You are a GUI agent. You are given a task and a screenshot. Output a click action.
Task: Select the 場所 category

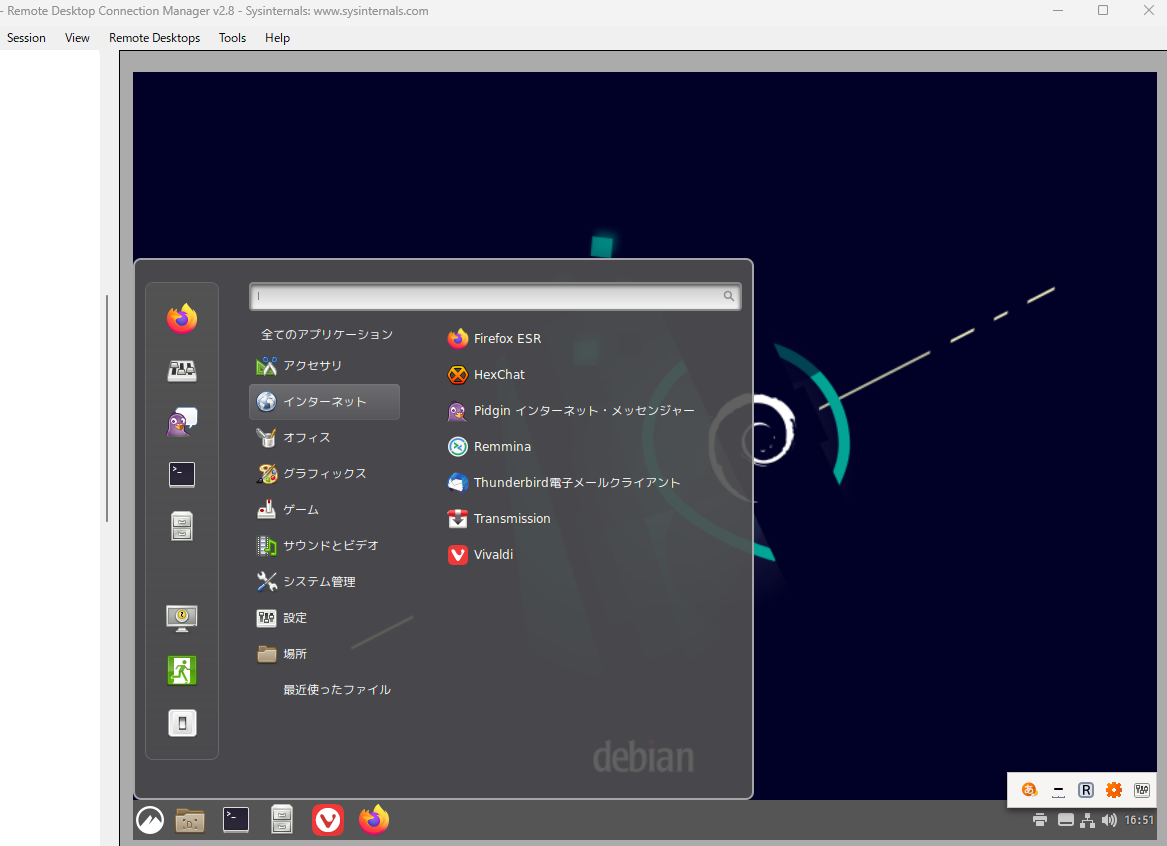324,654
